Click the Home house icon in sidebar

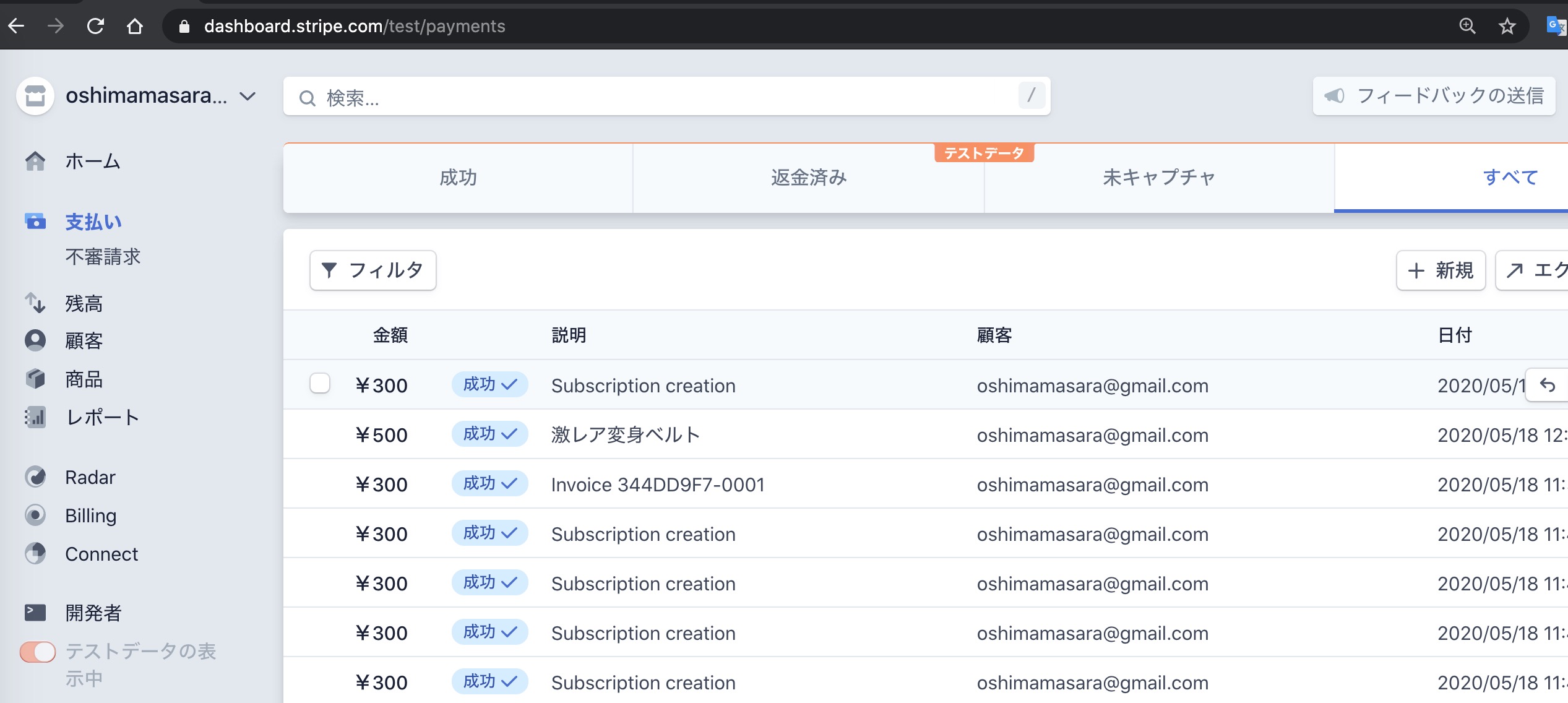[35, 162]
